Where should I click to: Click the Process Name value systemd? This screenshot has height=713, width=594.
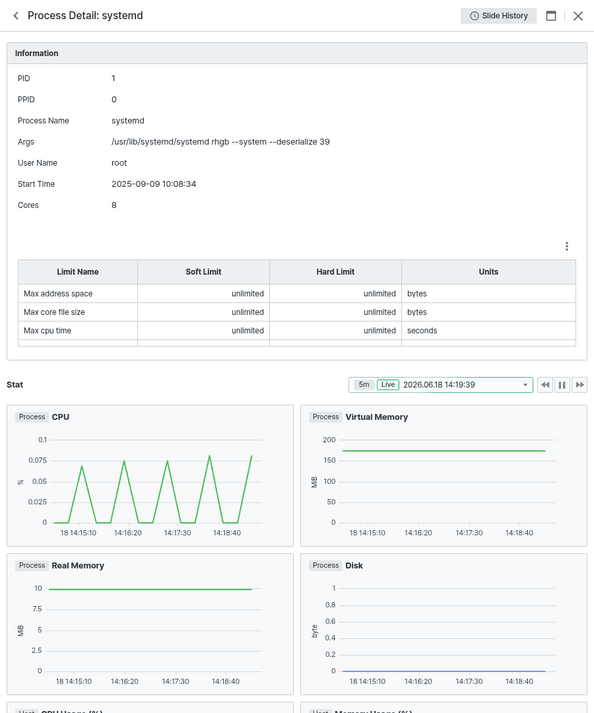tap(128, 121)
